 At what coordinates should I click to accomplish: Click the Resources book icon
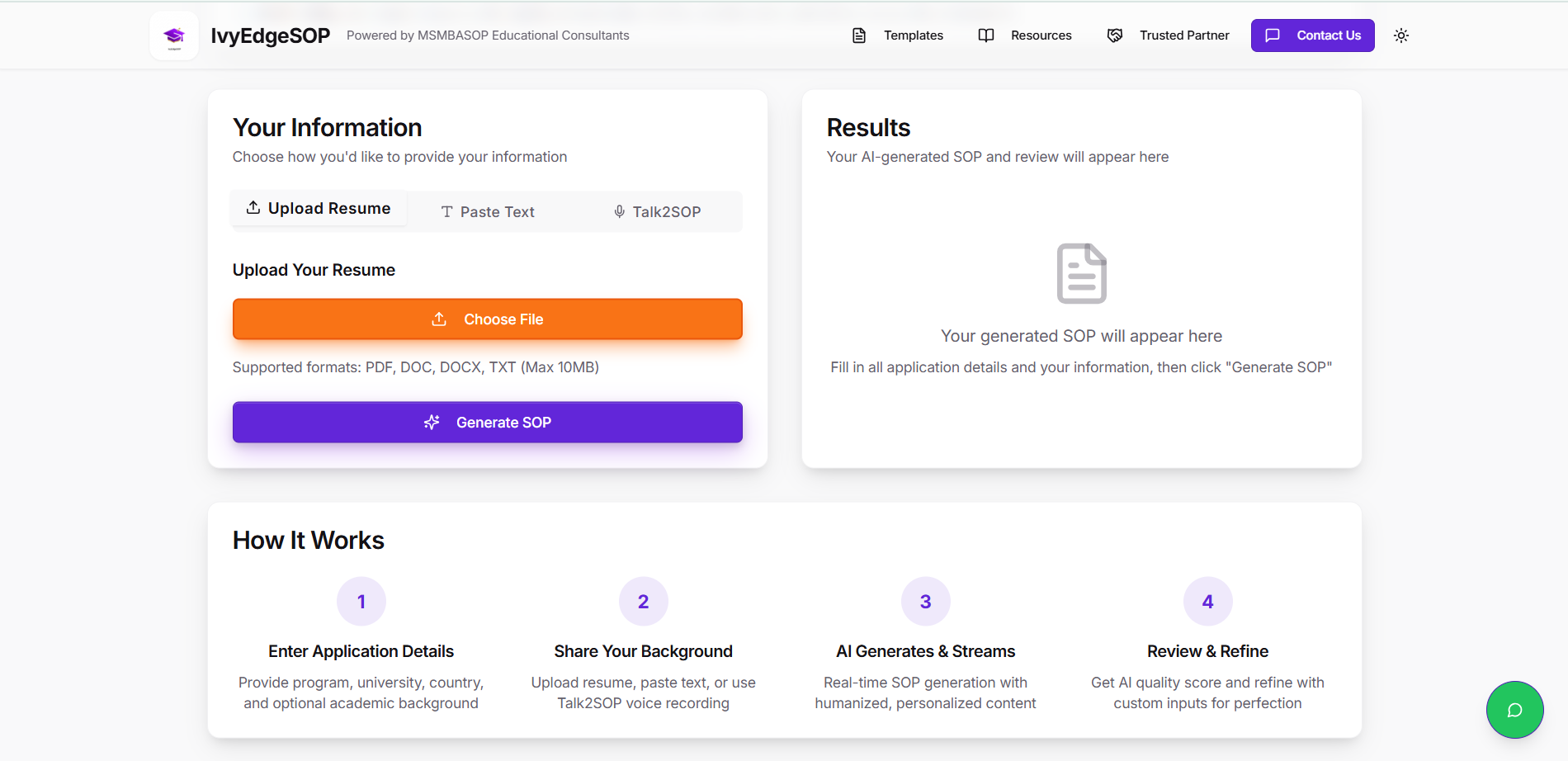[x=986, y=35]
